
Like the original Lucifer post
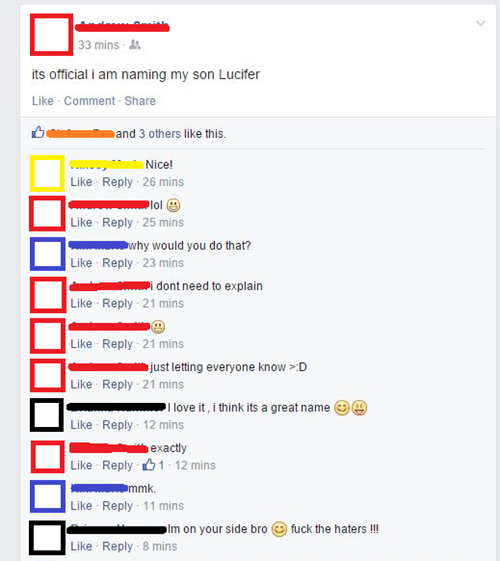pyautogui.click(x=43, y=101)
